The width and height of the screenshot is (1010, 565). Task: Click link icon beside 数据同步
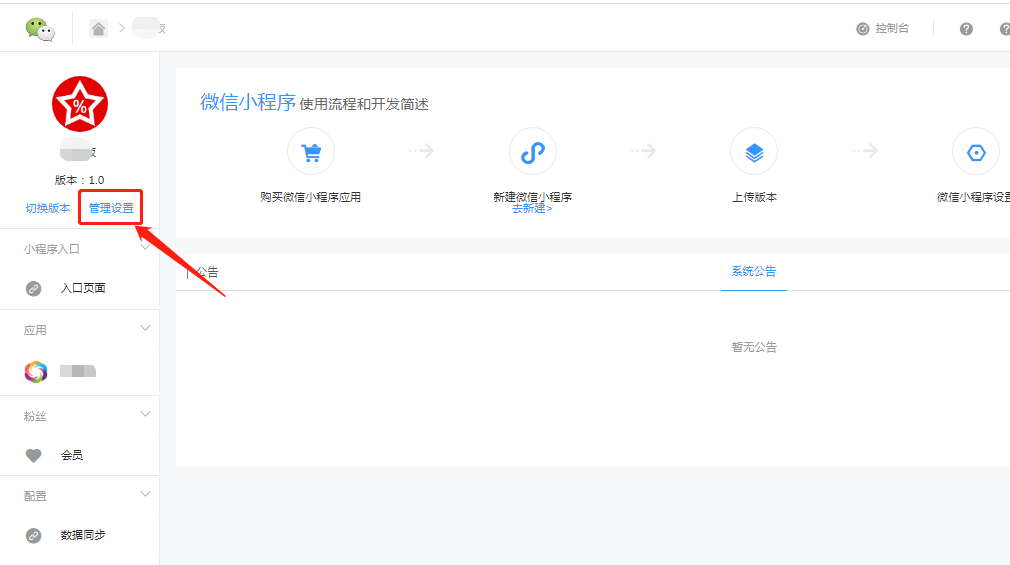[33, 535]
